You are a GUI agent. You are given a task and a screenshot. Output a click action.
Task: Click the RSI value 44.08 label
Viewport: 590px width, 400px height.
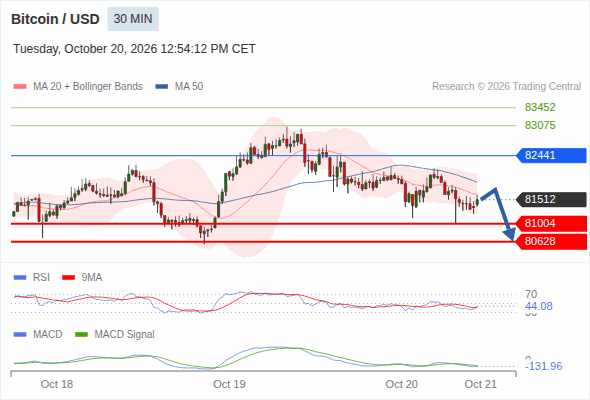coord(539,306)
